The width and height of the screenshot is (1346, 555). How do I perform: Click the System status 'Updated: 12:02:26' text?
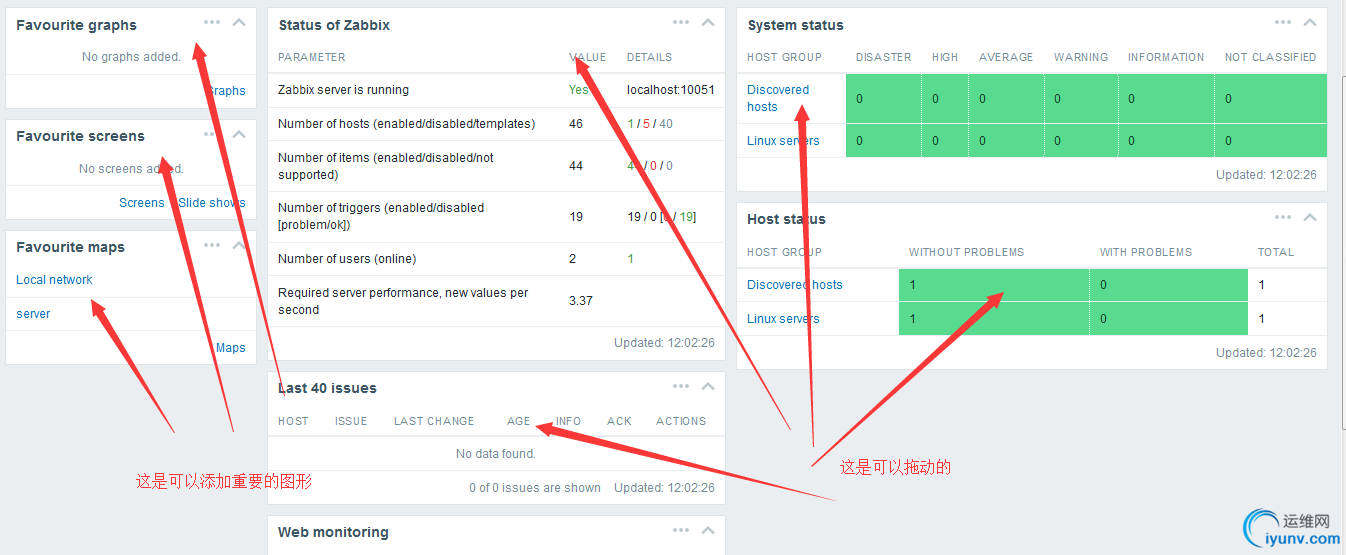[x=1266, y=175]
